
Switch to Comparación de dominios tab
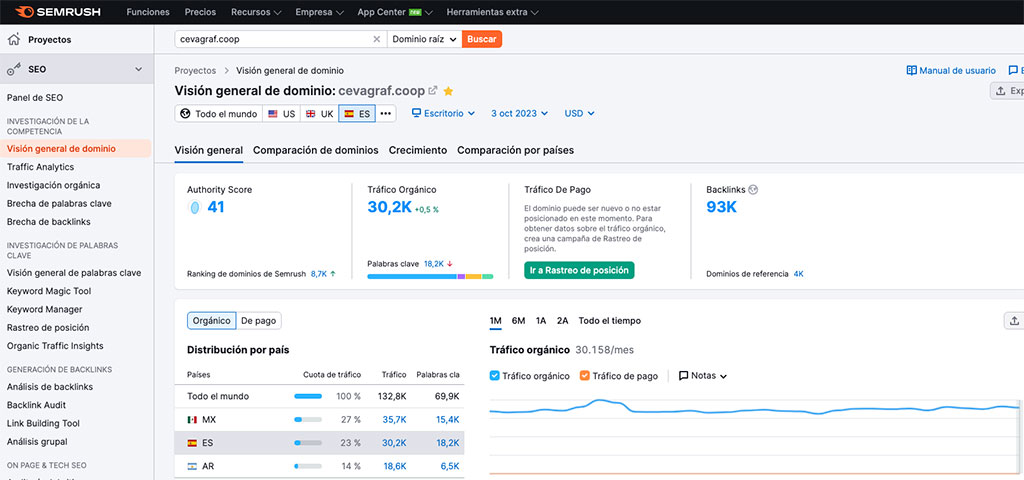tap(315, 150)
